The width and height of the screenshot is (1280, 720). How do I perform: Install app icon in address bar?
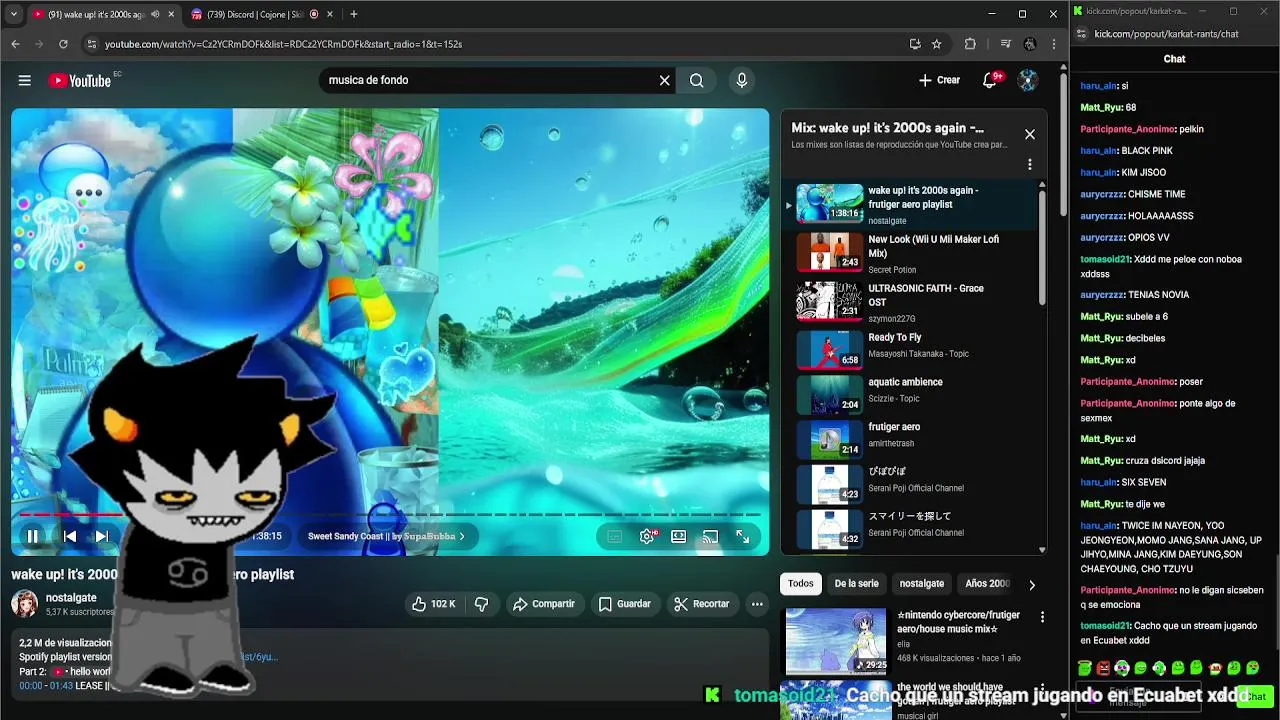(x=914, y=44)
